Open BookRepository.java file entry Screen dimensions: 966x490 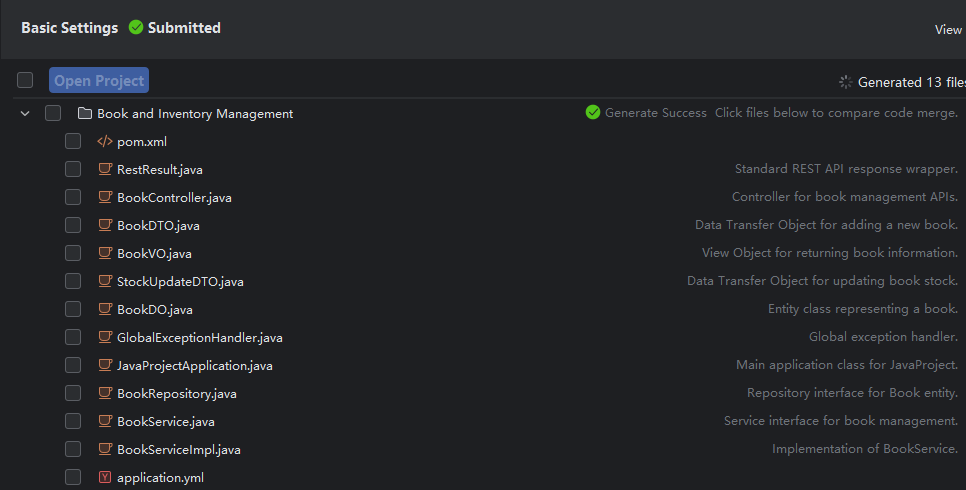176,394
